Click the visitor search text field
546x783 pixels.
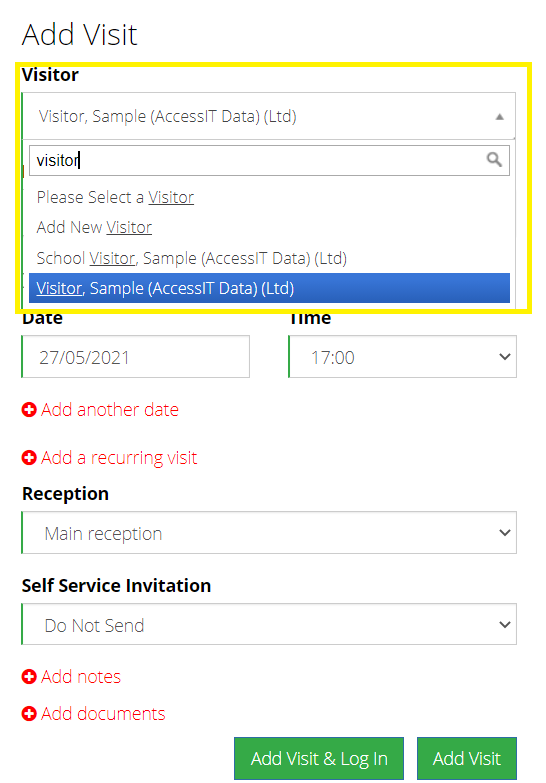(x=269, y=160)
